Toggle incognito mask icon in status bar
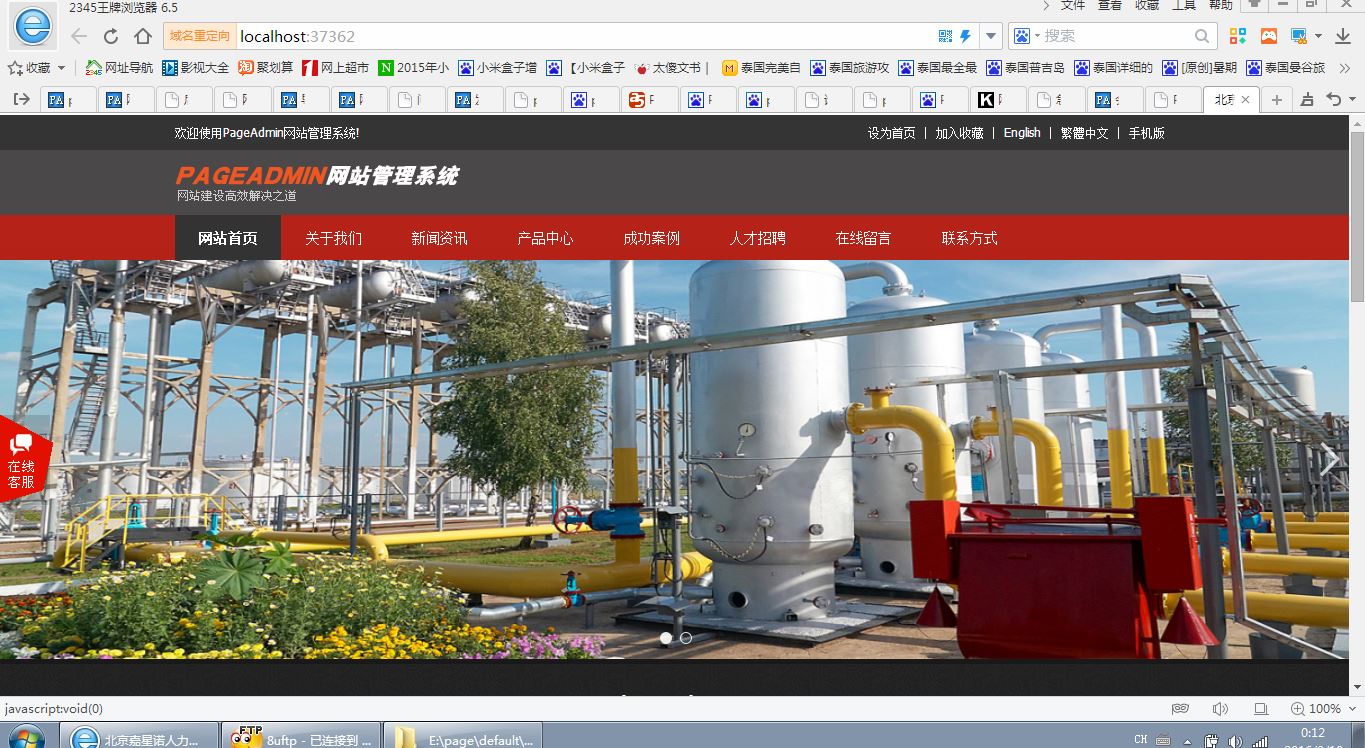1365x748 pixels. click(x=1180, y=708)
